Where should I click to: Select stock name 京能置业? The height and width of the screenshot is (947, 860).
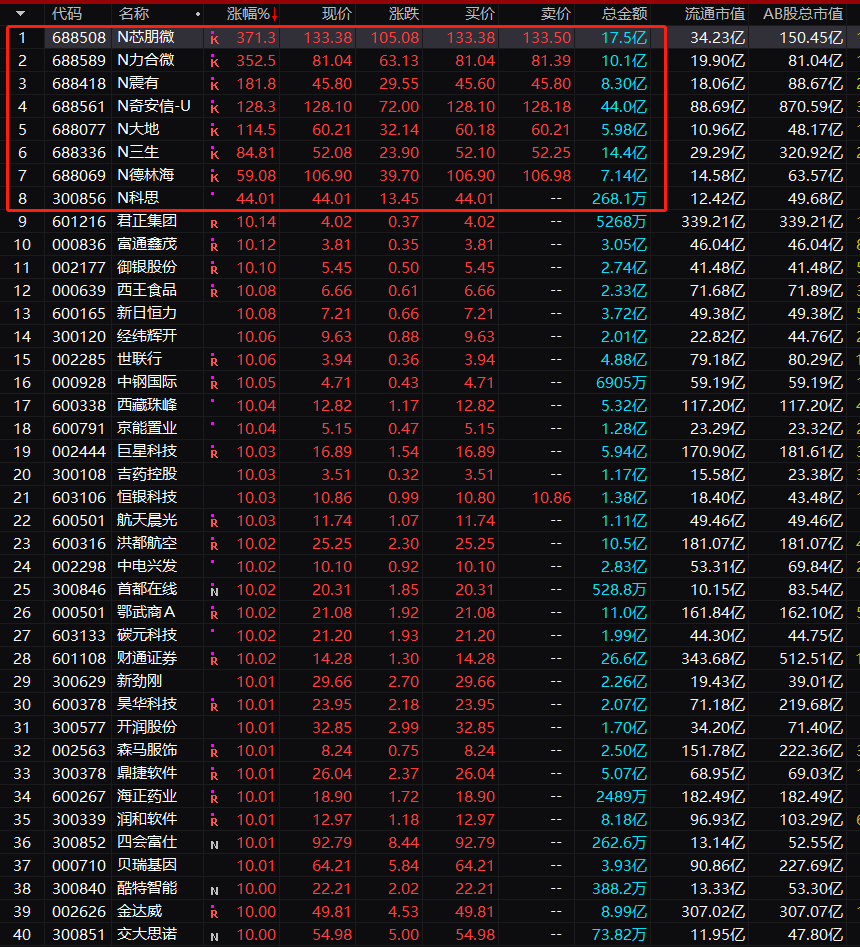click(147, 428)
